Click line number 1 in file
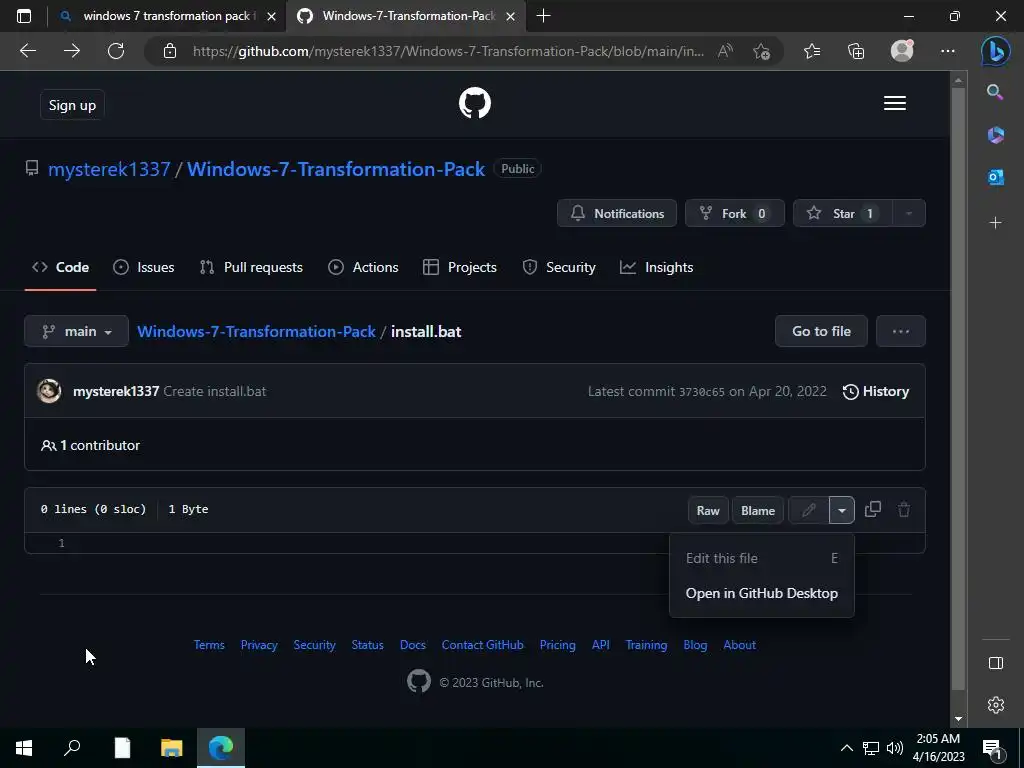This screenshot has width=1024, height=768. point(61,543)
